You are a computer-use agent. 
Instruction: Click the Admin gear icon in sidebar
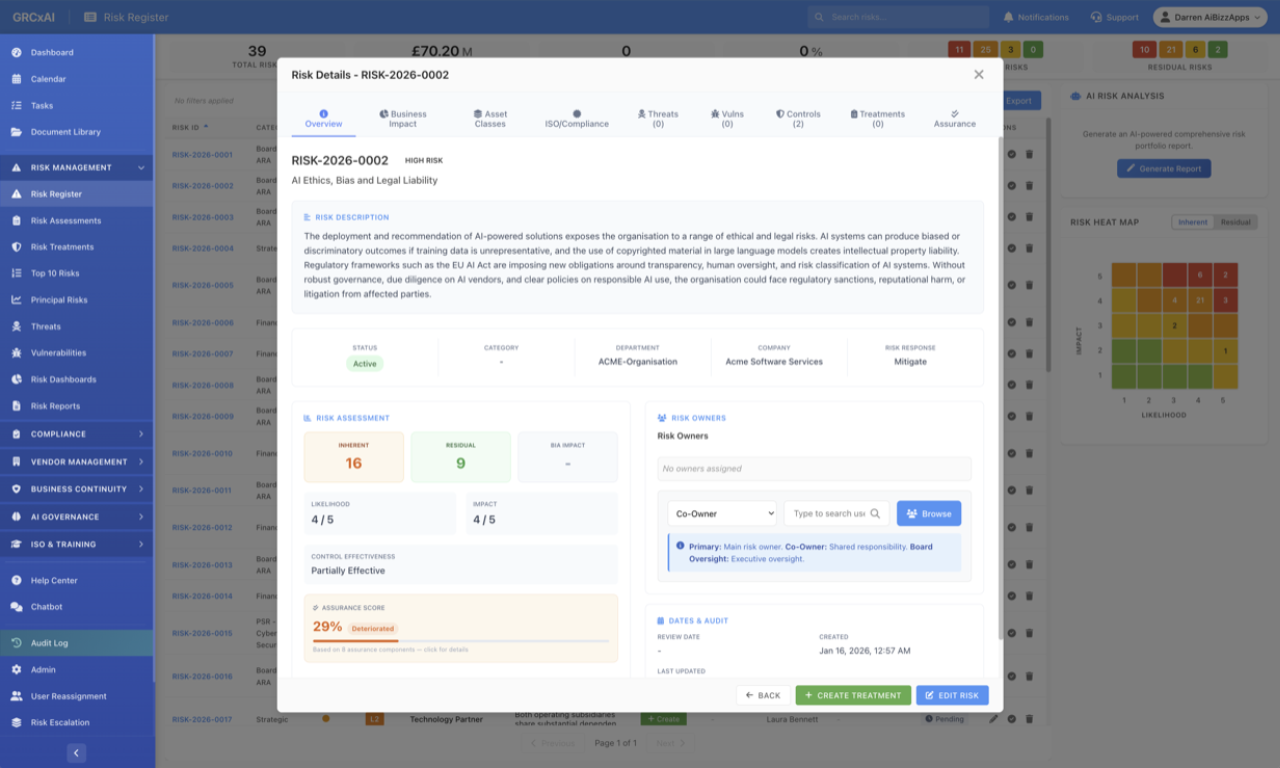[16, 670]
